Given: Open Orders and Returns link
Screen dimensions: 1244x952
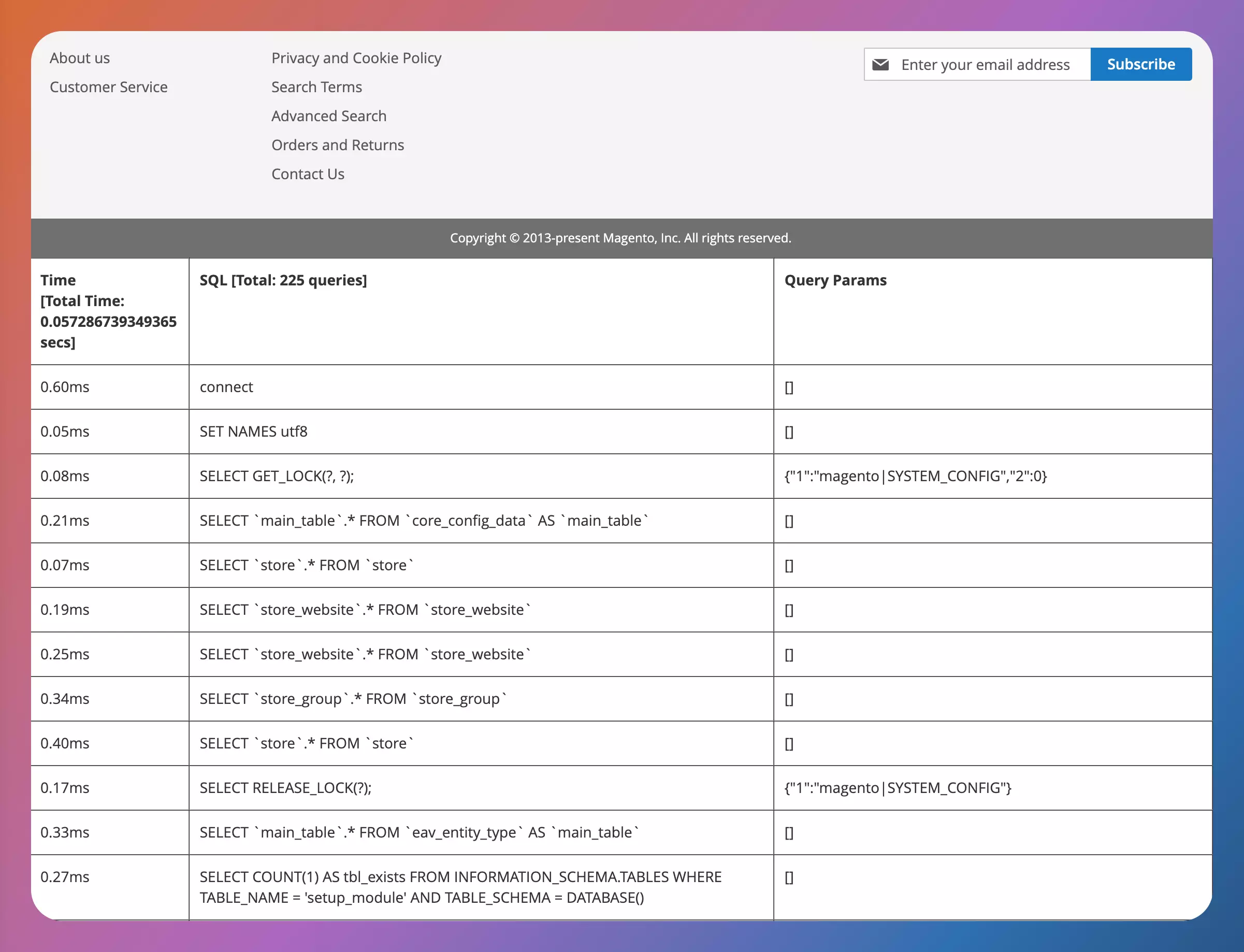Looking at the screenshot, I should tap(338, 145).
